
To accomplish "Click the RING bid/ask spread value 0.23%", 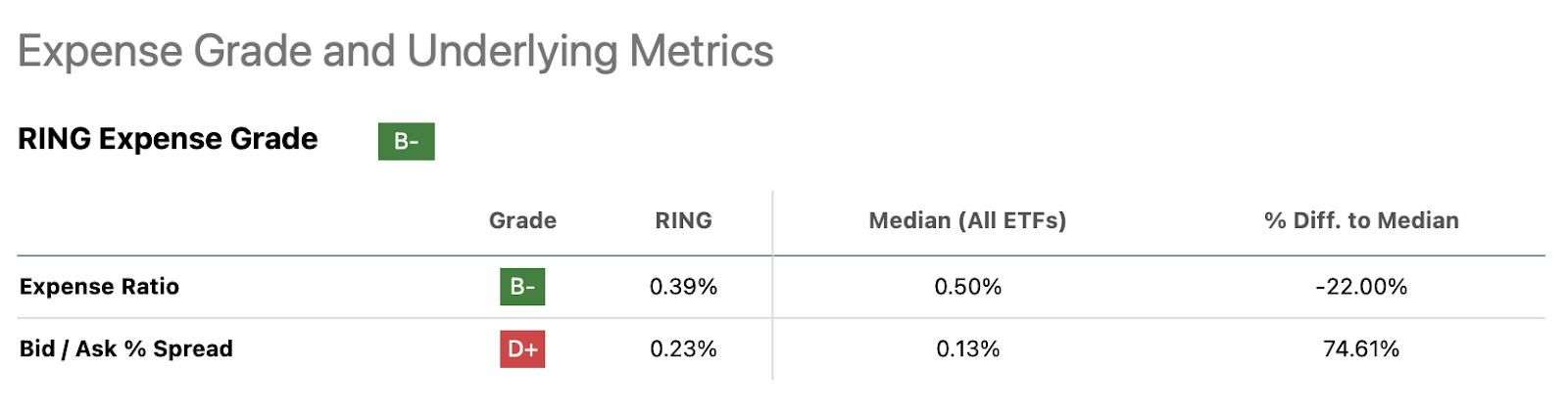I will click(x=683, y=348).
